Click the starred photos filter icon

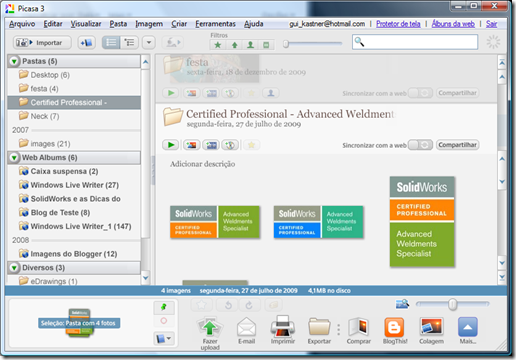(218, 45)
